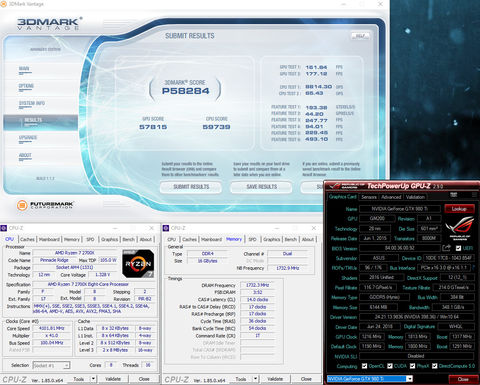Toggle the PhysX checkbox
This screenshot has height=385, width=480.
coord(412,366)
